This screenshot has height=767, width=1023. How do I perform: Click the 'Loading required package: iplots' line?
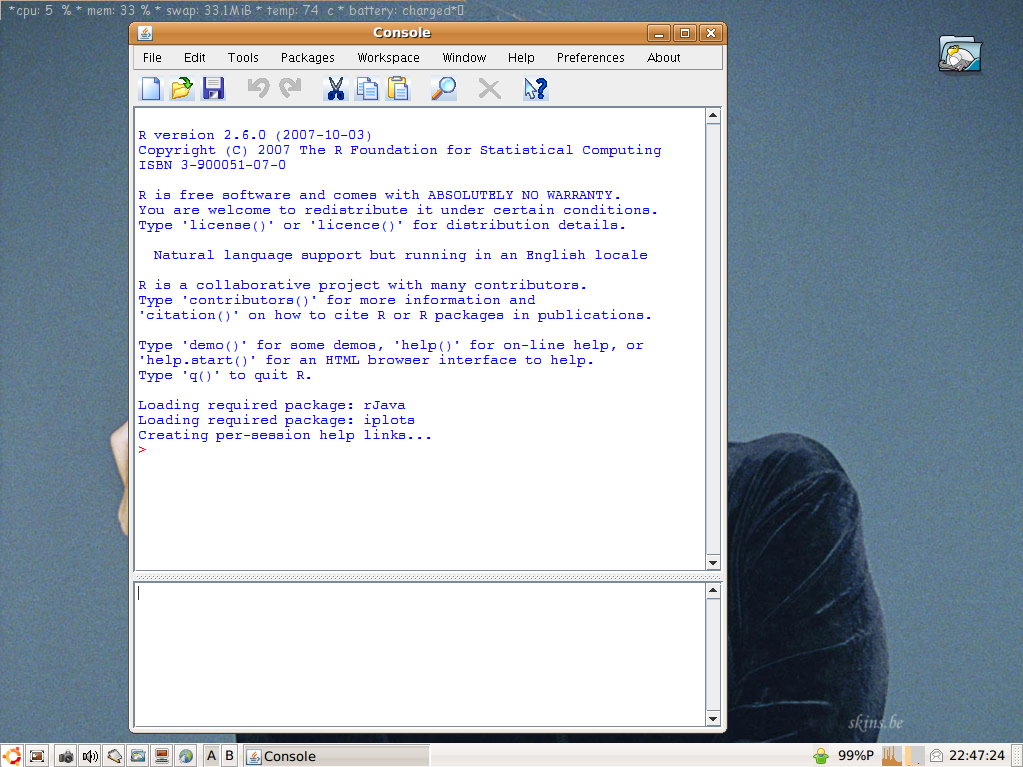tap(276, 420)
